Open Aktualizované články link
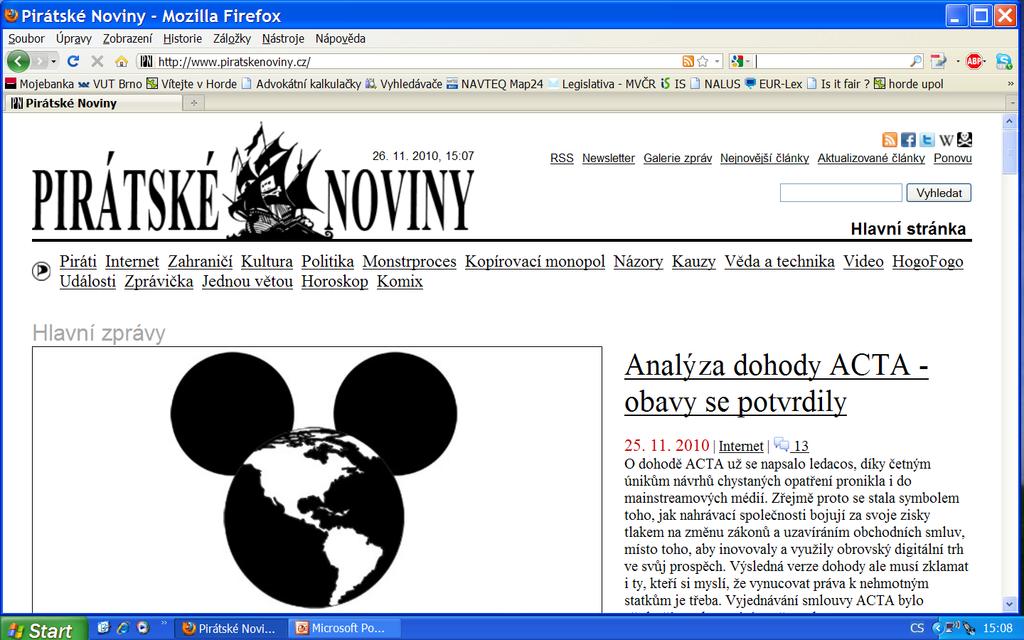 pyautogui.click(x=871, y=158)
